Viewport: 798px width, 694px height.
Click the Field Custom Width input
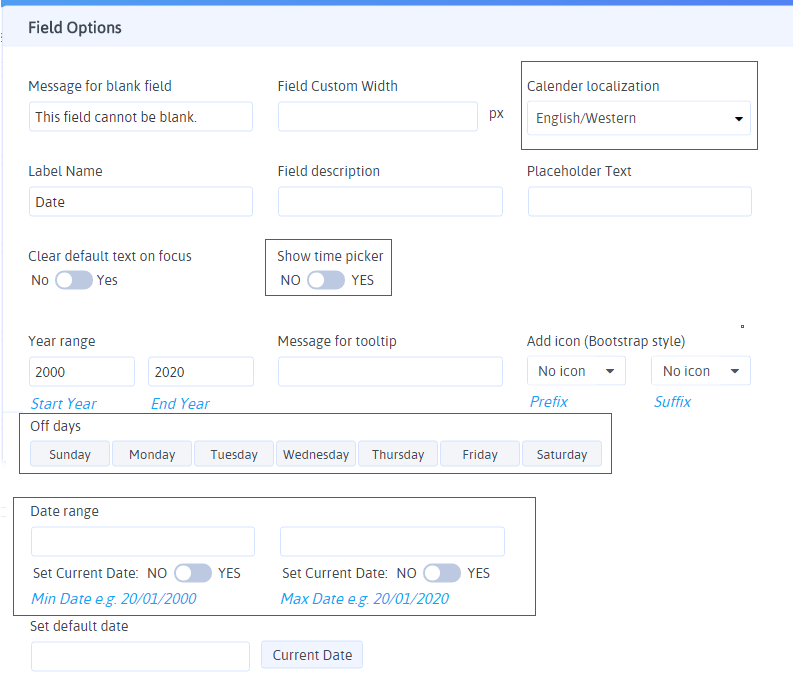[378, 117]
